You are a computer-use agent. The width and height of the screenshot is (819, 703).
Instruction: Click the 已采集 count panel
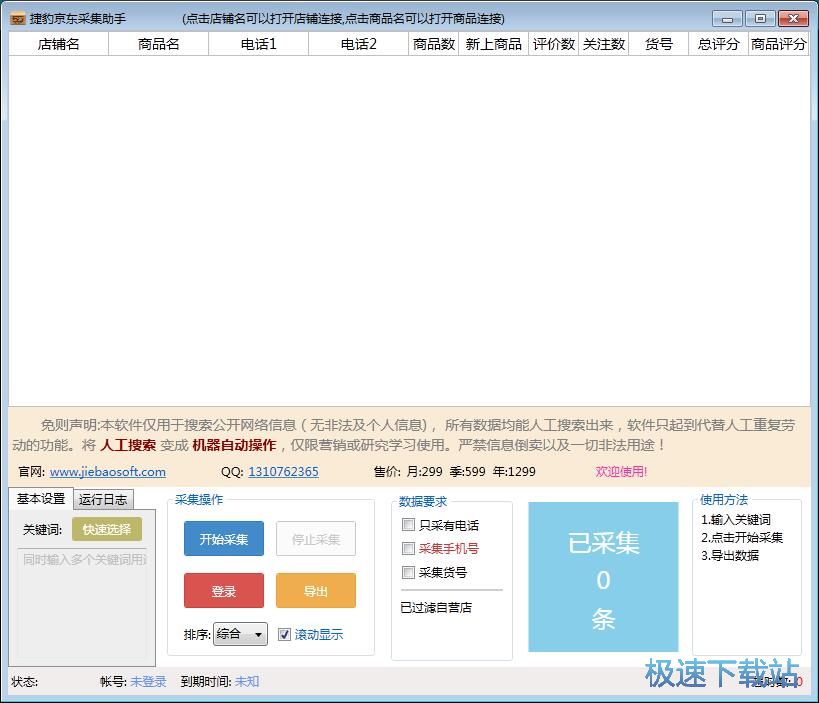603,578
